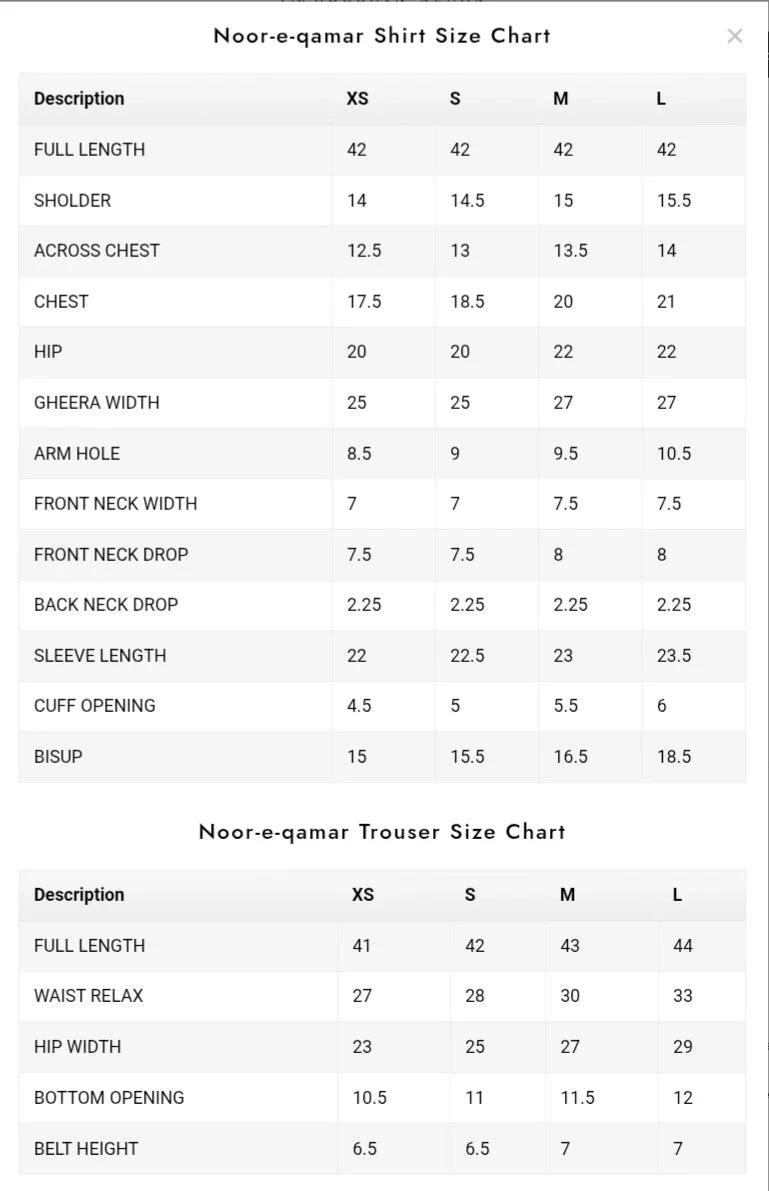This screenshot has width=769, height=1191.
Task: Click the CUFF OPENING row label
Action: coord(94,706)
